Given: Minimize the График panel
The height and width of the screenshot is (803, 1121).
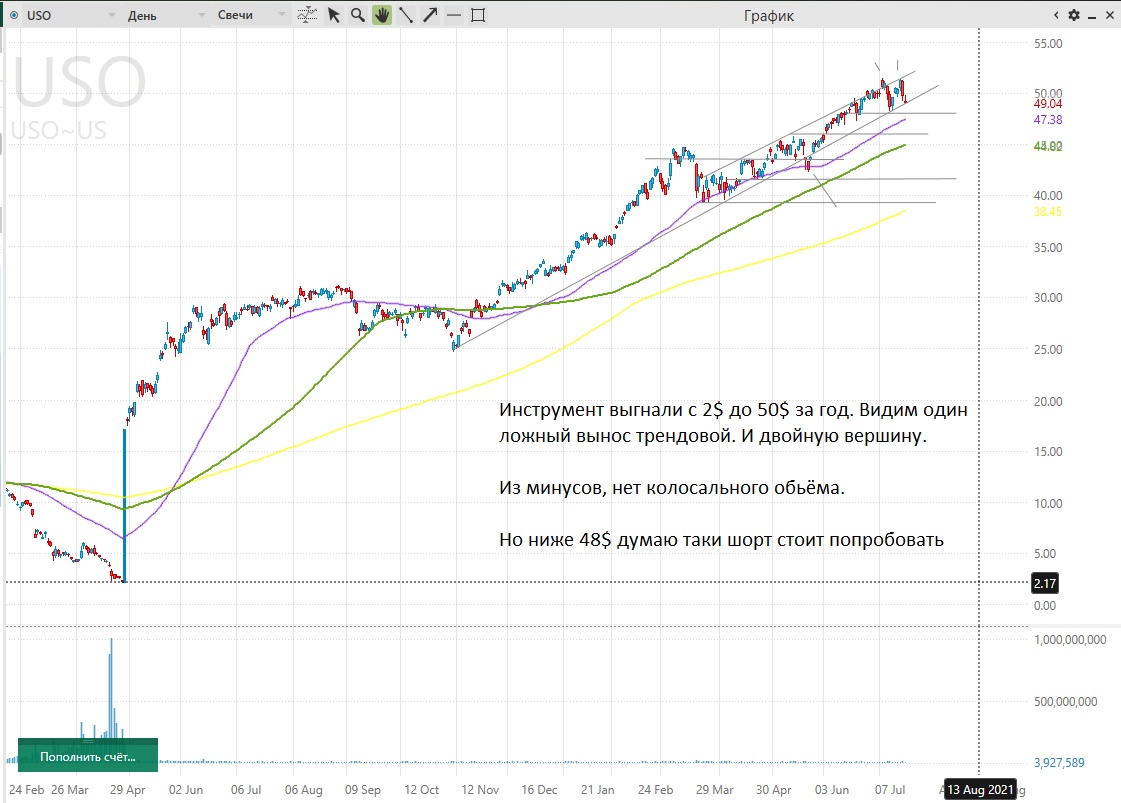Looking at the screenshot, I should [x=1092, y=16].
